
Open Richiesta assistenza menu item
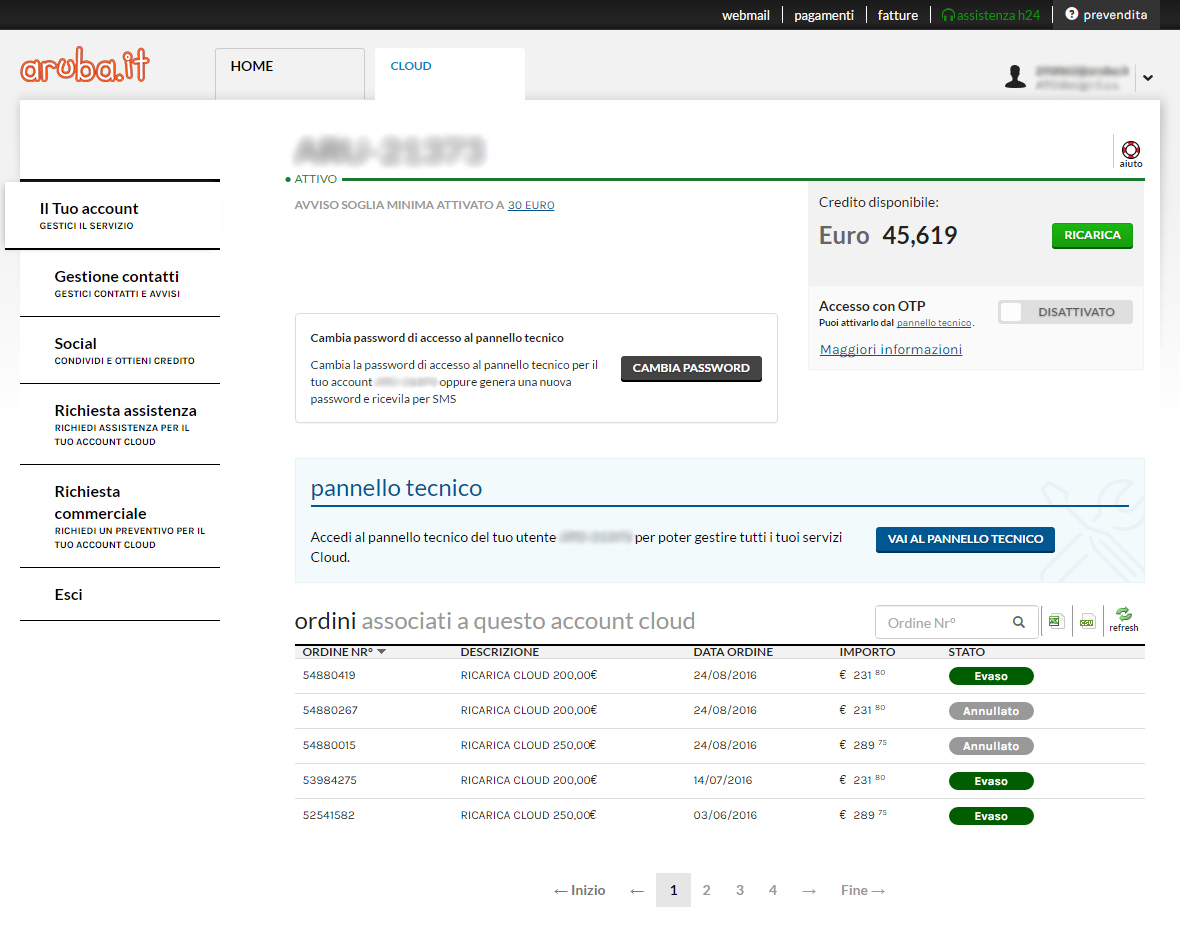point(120,424)
